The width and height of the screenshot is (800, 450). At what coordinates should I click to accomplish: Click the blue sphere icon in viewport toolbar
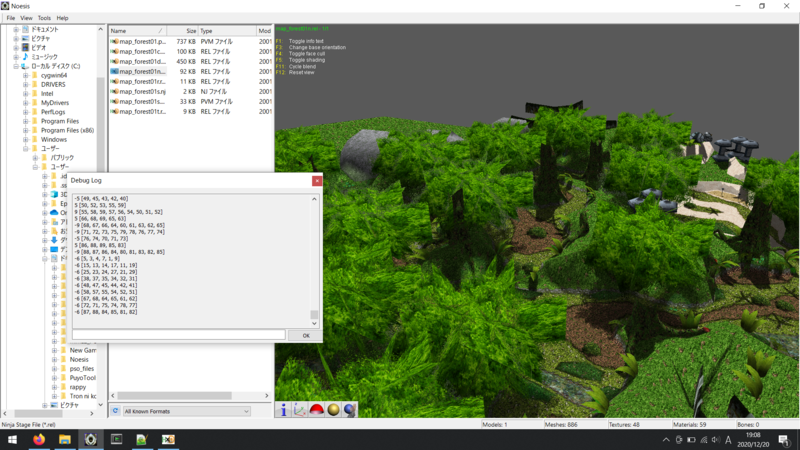349,410
